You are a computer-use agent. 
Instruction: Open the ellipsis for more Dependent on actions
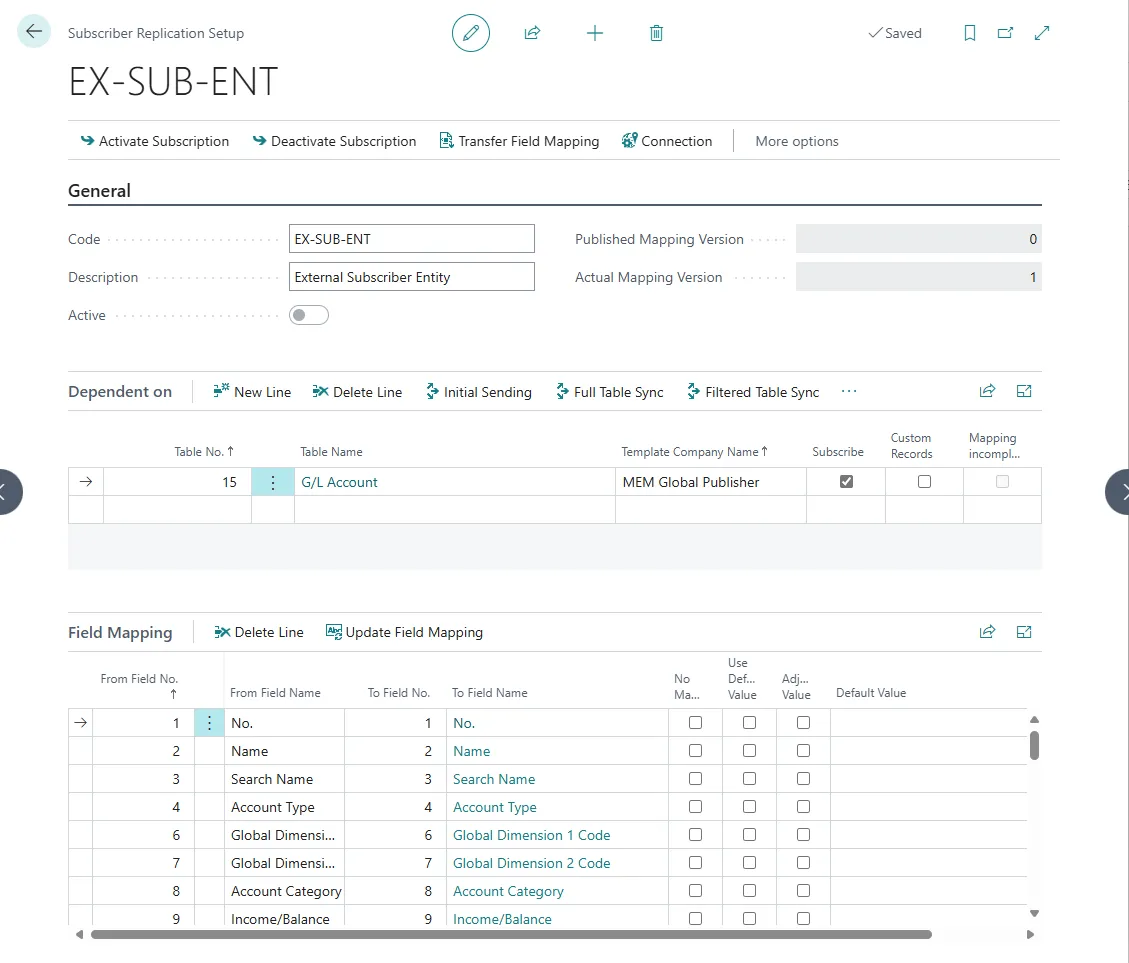pyautogui.click(x=848, y=392)
